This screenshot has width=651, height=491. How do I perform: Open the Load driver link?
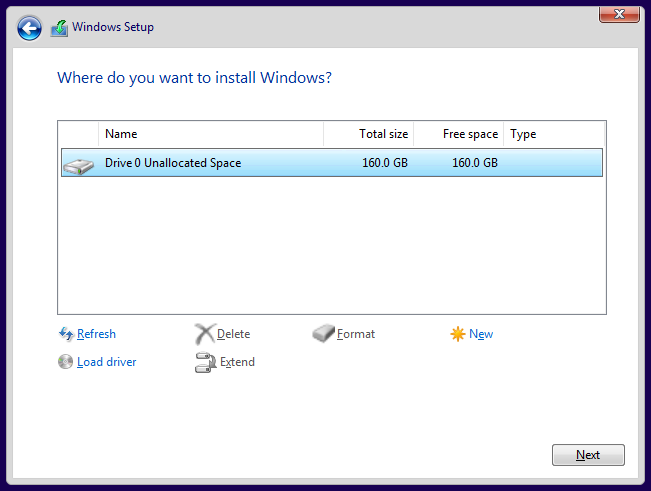pyautogui.click(x=106, y=362)
